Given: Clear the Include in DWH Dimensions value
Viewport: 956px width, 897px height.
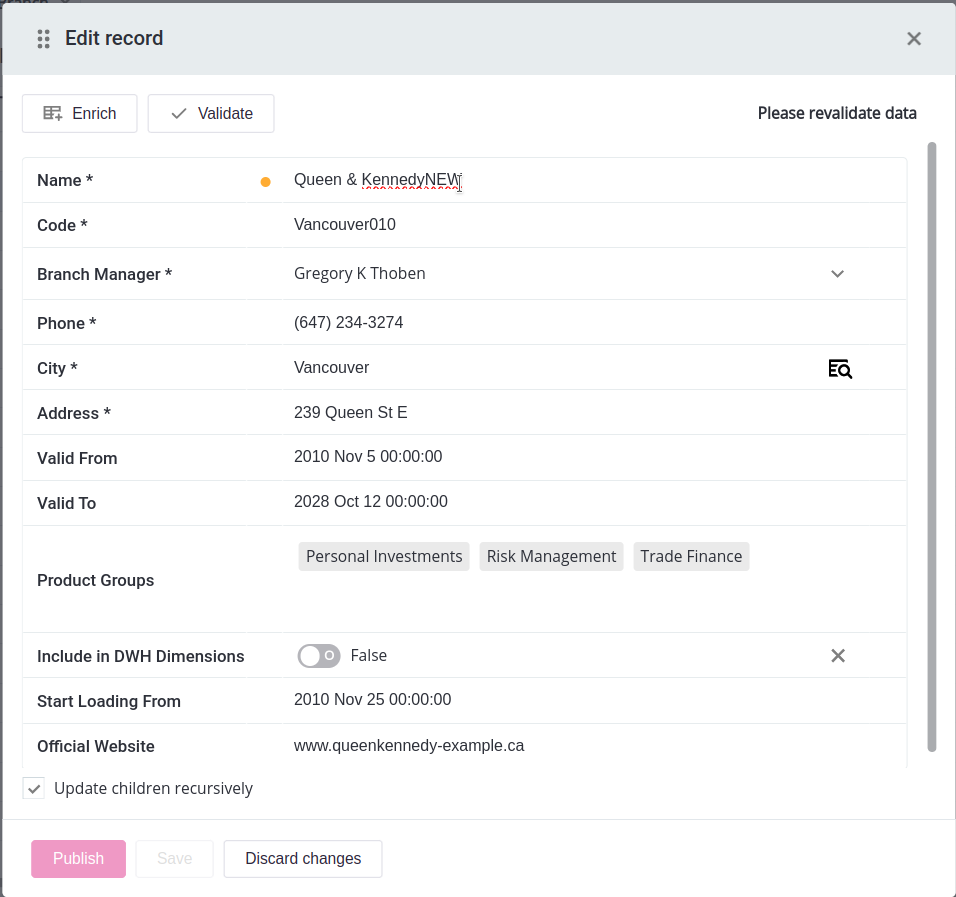Looking at the screenshot, I should coord(838,656).
